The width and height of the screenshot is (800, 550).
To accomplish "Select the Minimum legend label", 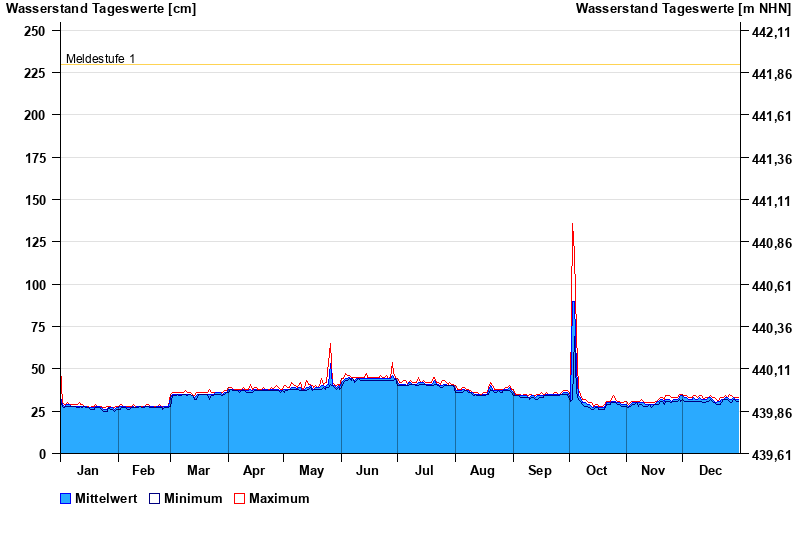I will tap(193, 498).
